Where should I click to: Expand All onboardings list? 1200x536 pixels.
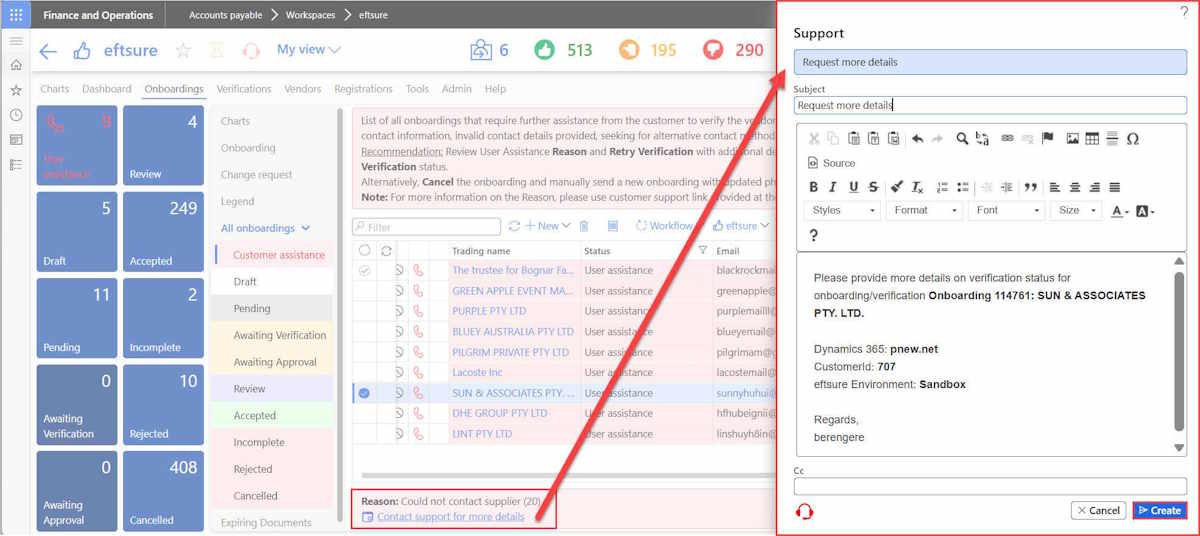coord(266,228)
